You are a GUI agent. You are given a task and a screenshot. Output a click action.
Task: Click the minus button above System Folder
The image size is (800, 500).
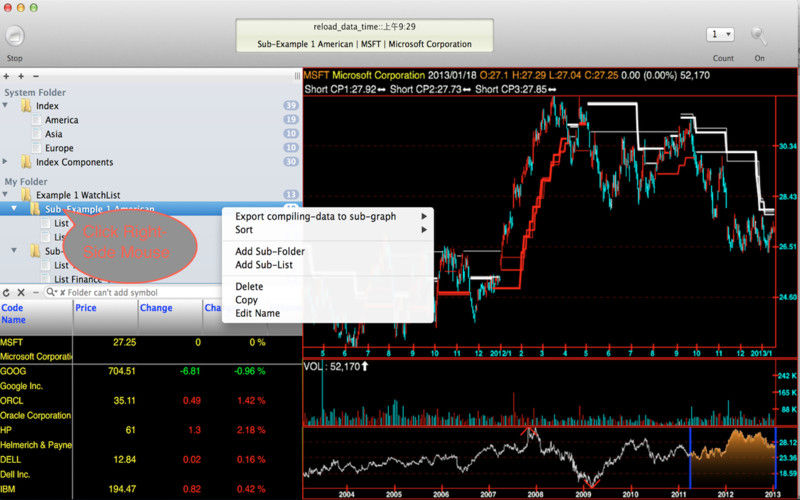[35, 76]
